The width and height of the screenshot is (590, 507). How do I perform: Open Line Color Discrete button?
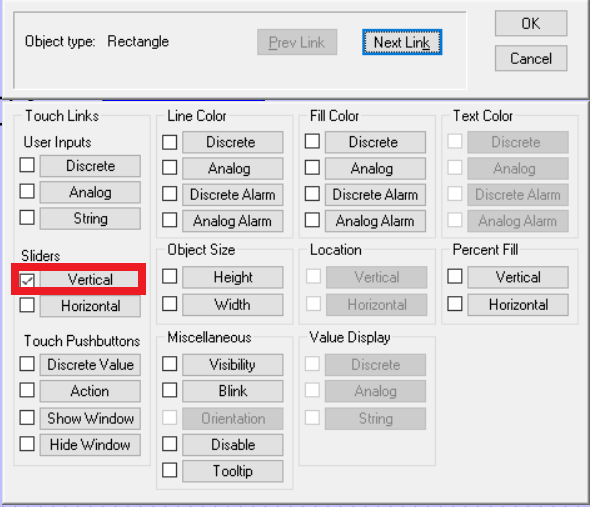pyautogui.click(x=233, y=142)
